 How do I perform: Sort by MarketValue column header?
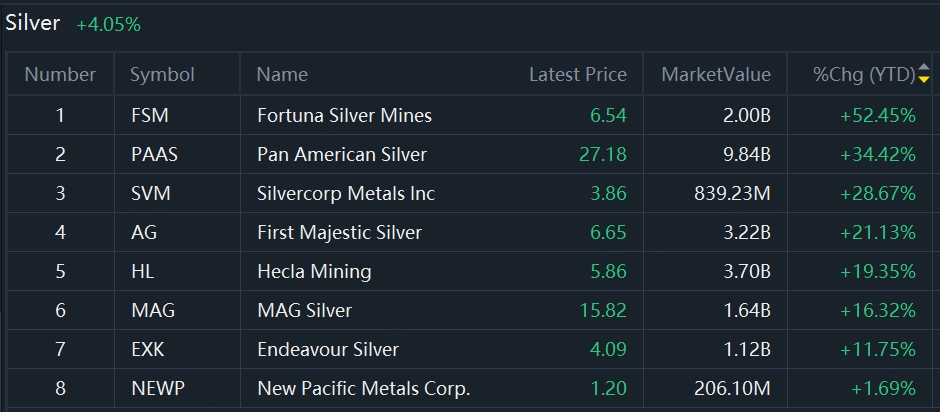[716, 74]
